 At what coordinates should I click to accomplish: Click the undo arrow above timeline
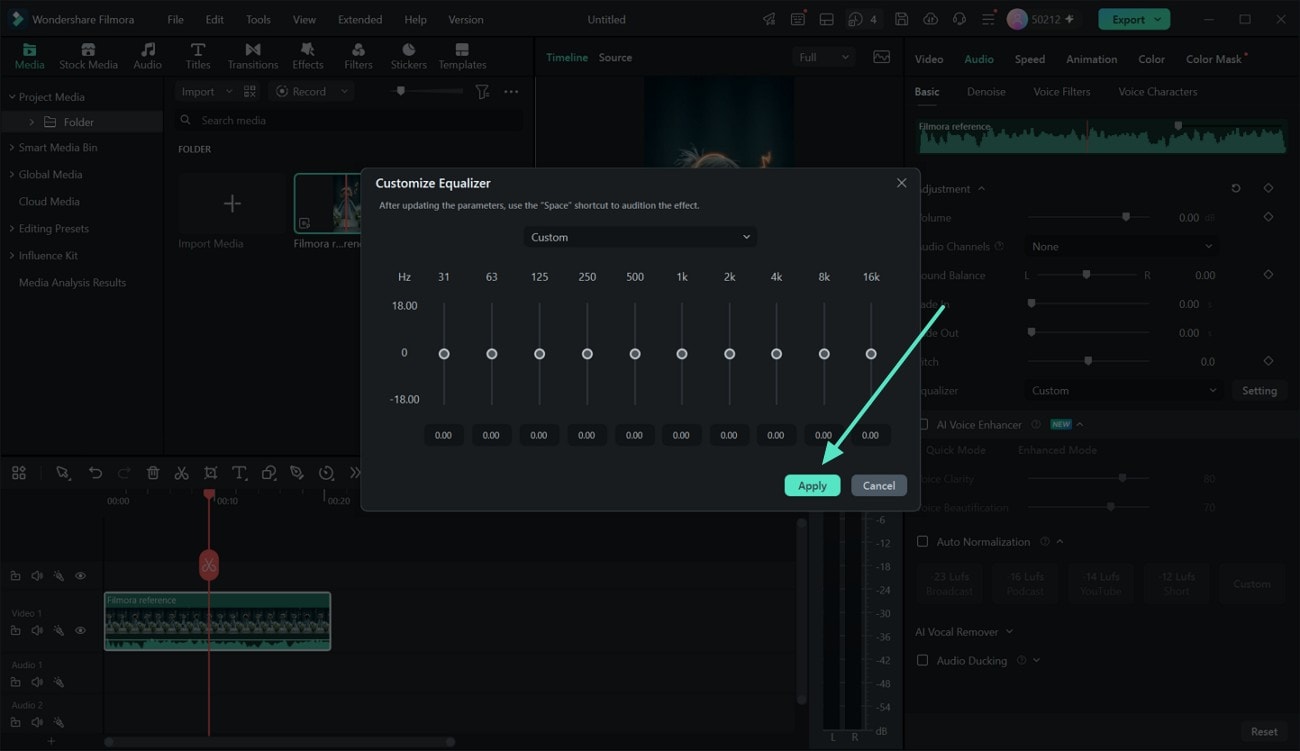pyautogui.click(x=95, y=473)
